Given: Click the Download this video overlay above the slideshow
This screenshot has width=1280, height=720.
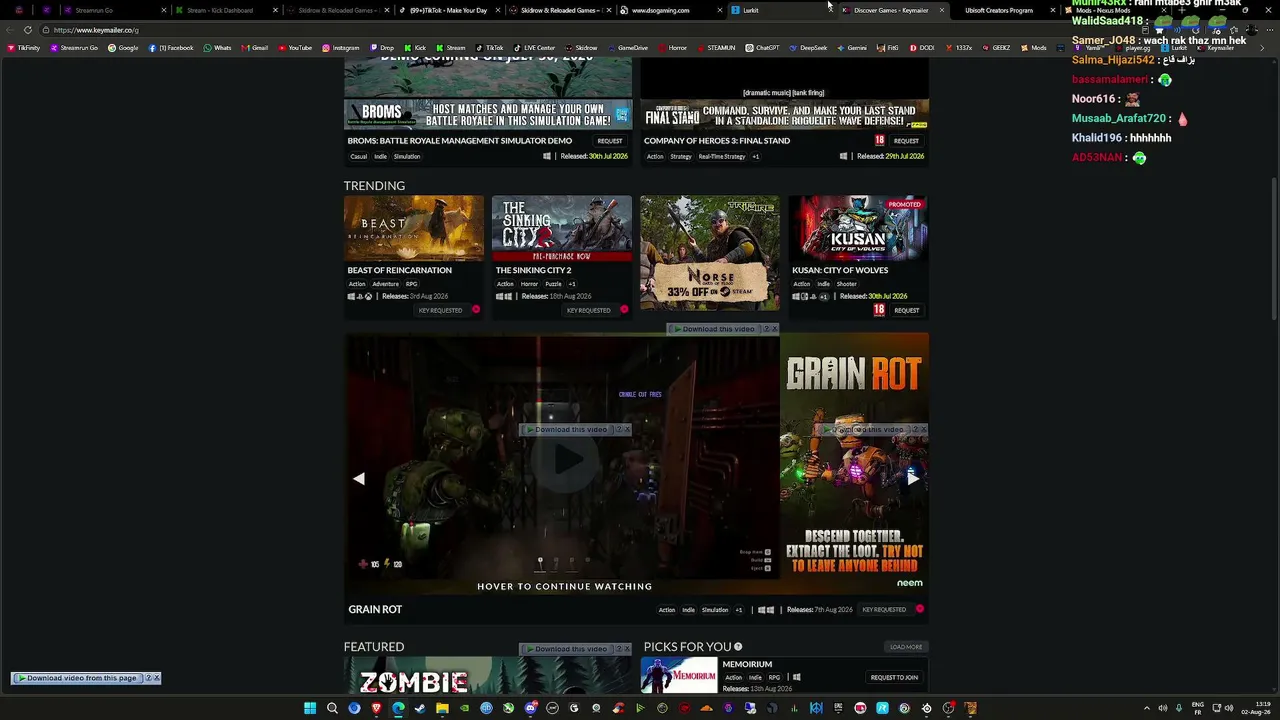Looking at the screenshot, I should 718,329.
